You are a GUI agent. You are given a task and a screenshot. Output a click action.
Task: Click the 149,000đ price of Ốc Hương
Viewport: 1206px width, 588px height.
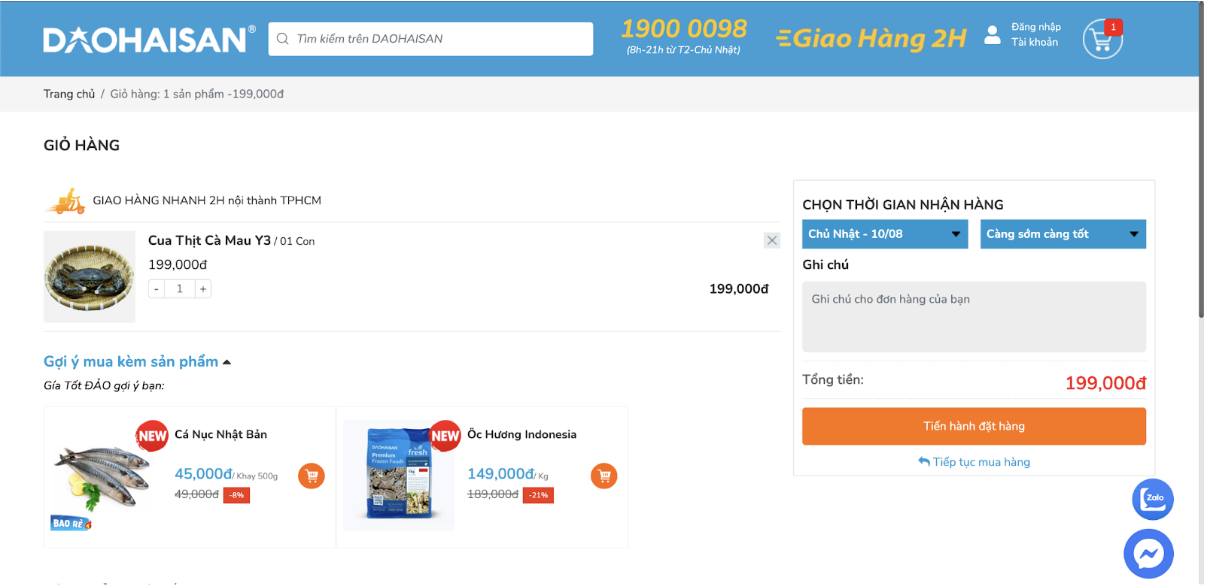[500, 474]
